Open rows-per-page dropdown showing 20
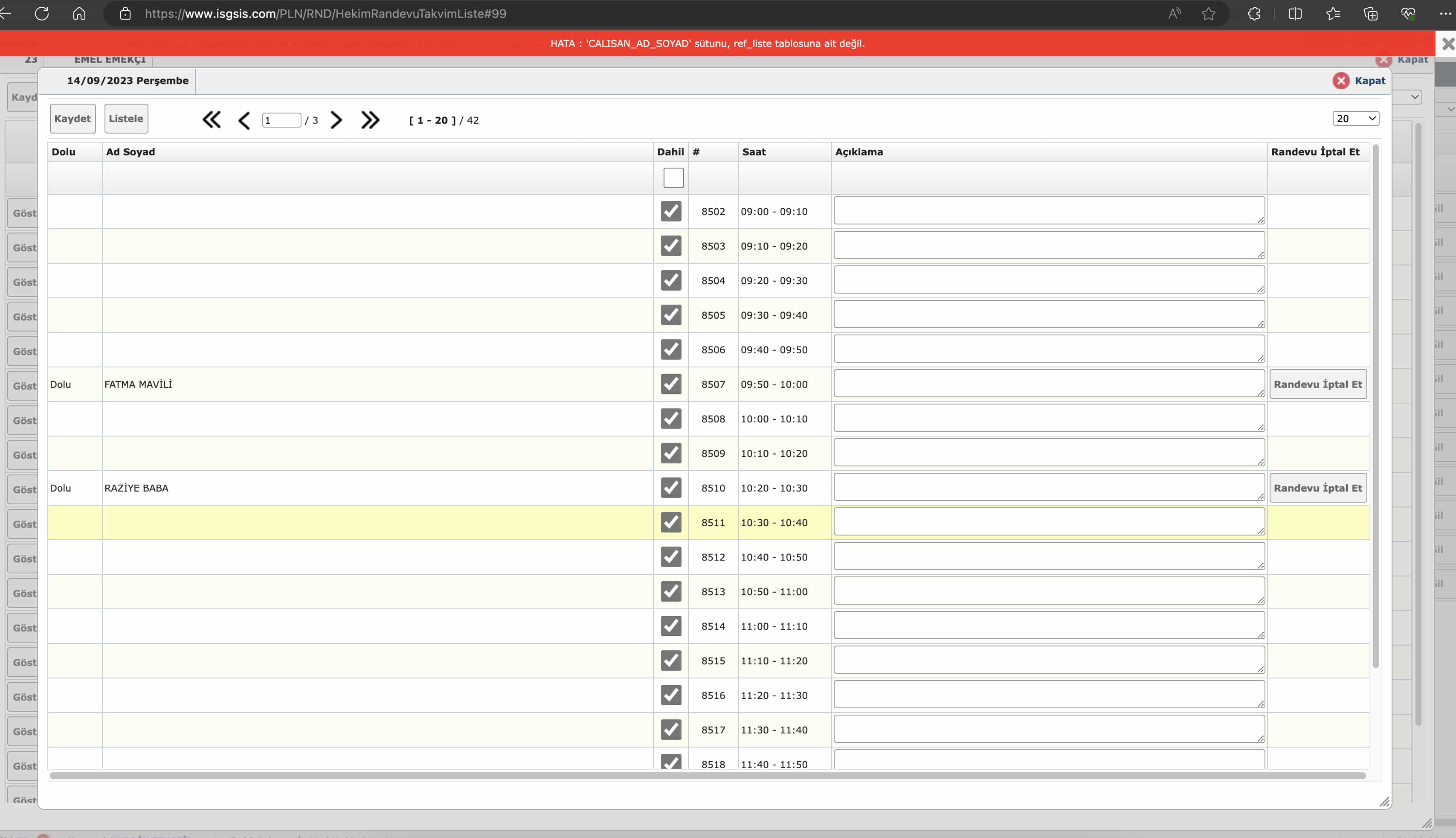This screenshot has height=838, width=1456. (x=1355, y=119)
